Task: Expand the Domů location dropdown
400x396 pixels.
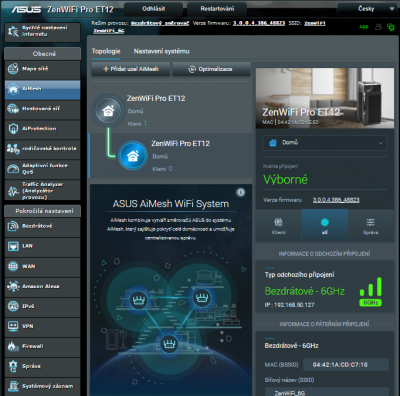Action: (x=325, y=143)
